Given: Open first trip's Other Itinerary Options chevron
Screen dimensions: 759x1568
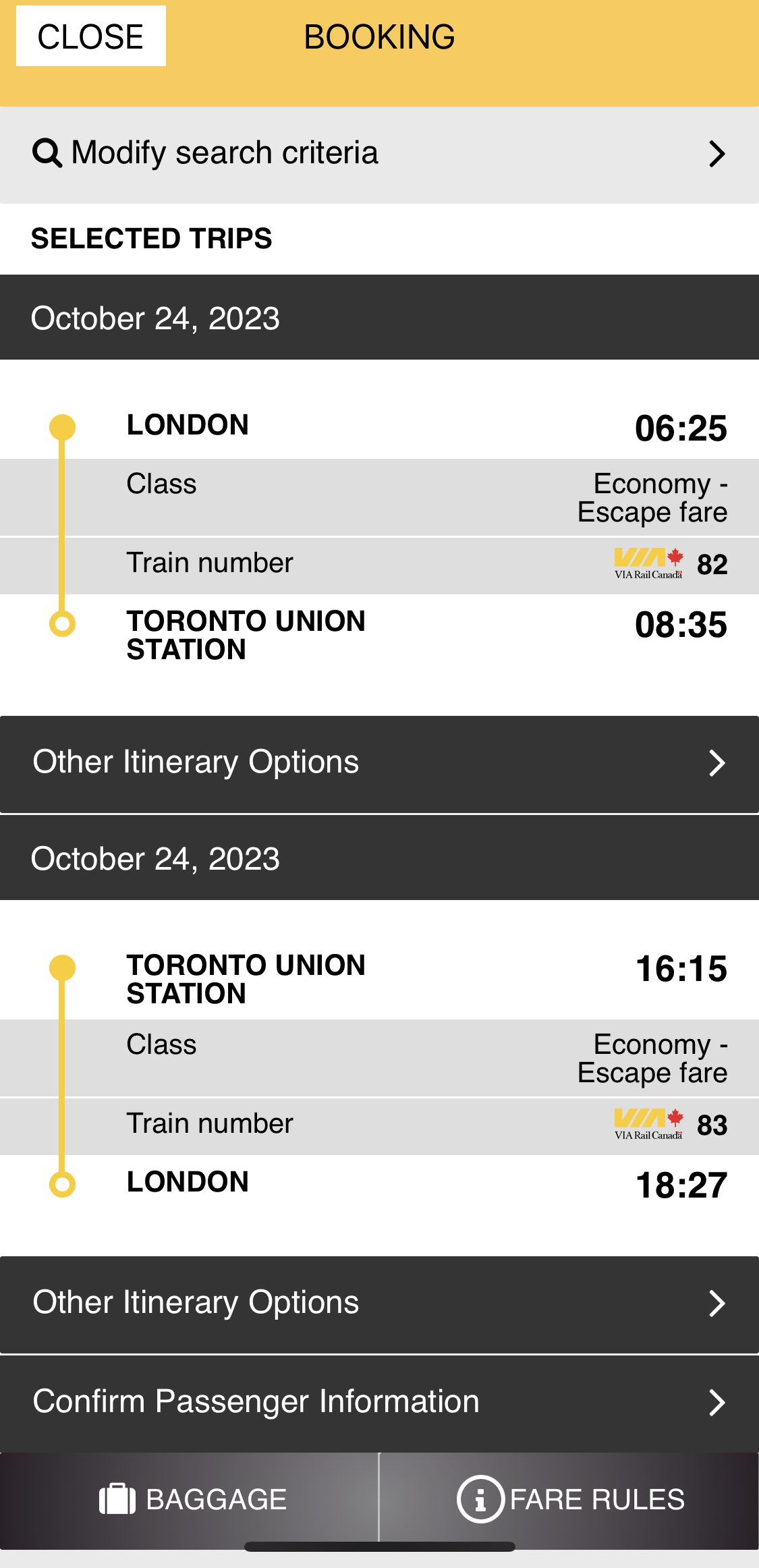Looking at the screenshot, I should pos(716,763).
